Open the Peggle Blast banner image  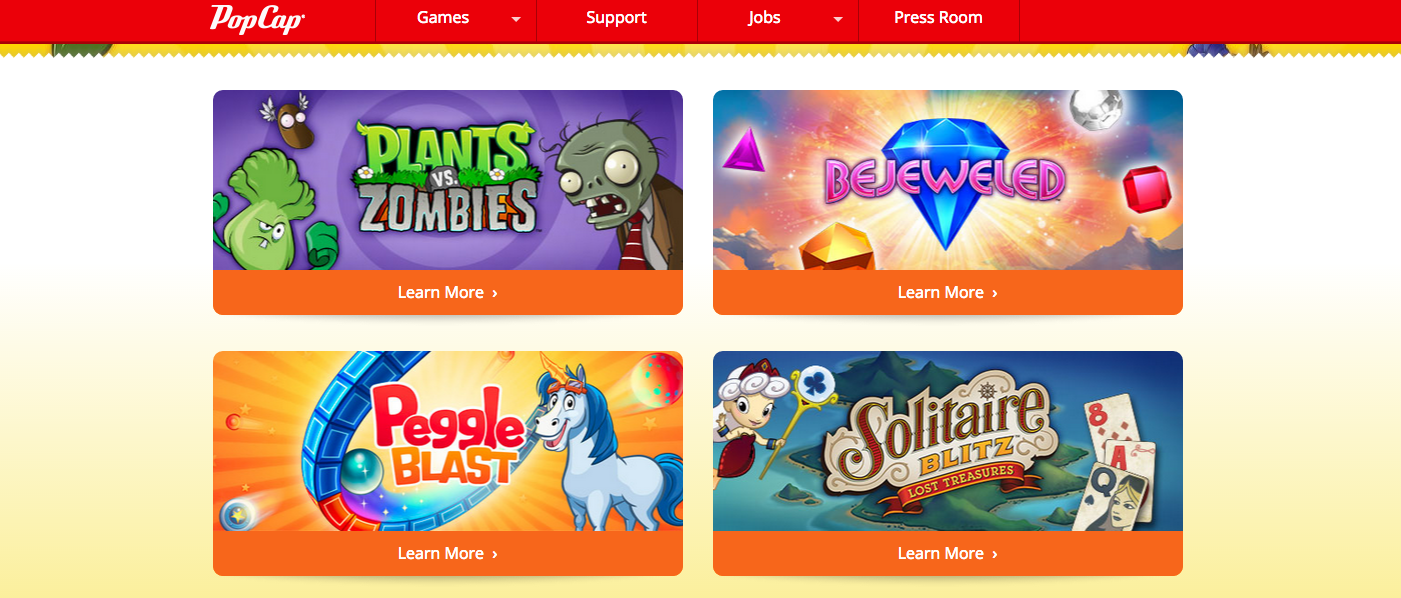448,441
